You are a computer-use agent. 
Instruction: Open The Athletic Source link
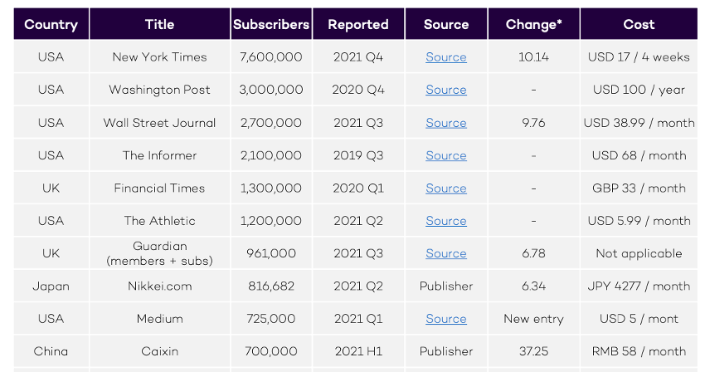446,221
